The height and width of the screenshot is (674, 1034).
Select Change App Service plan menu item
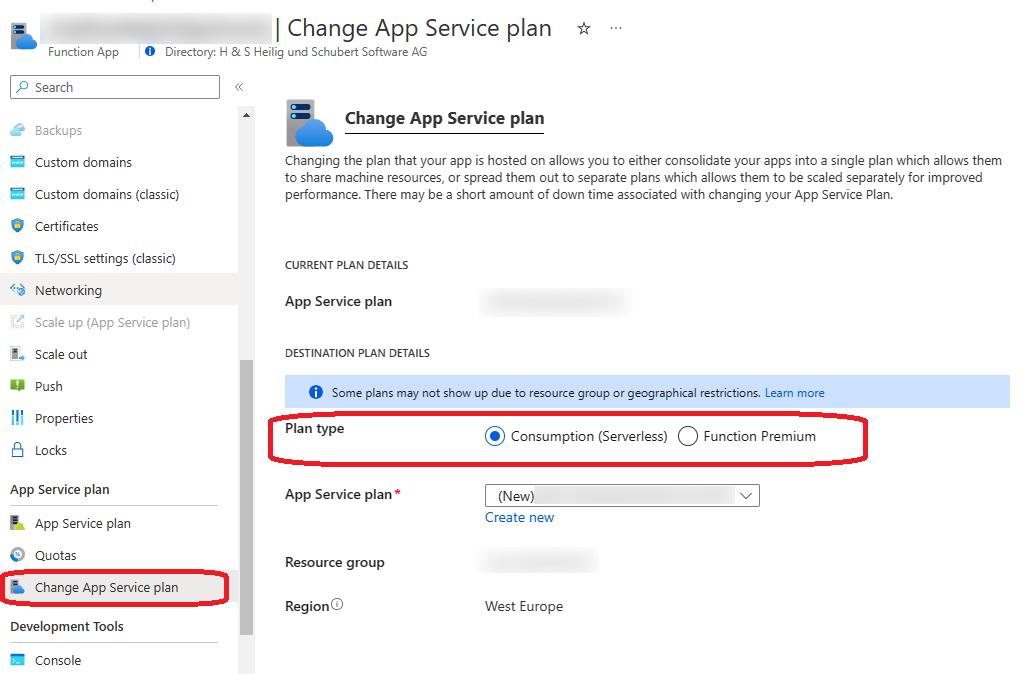(x=106, y=588)
